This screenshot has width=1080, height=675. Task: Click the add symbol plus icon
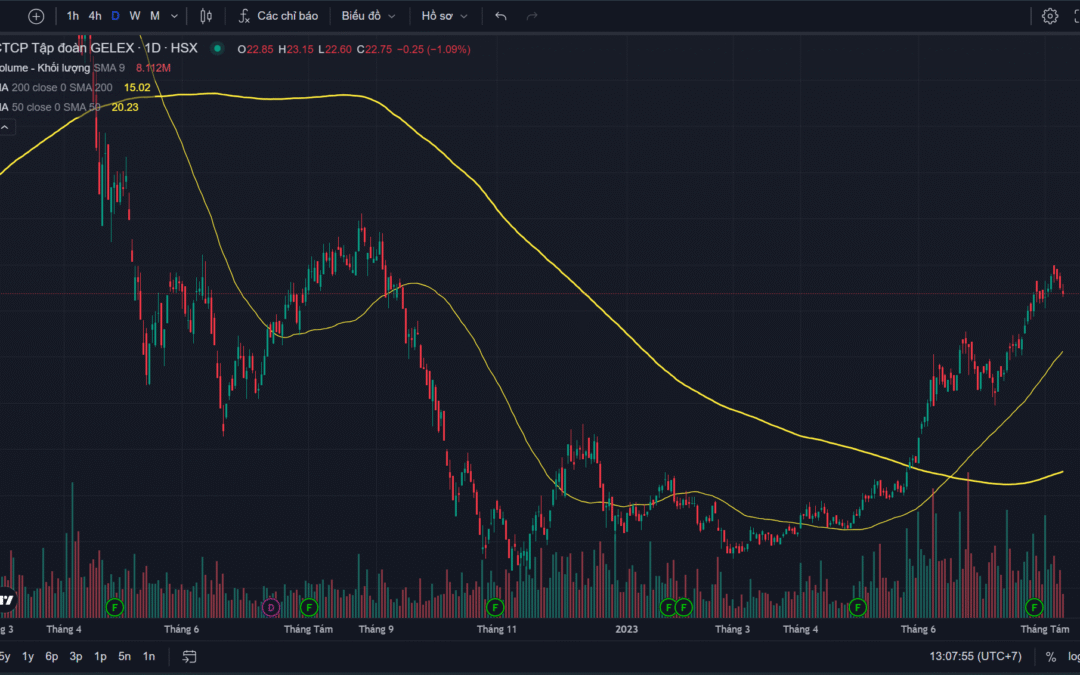pyautogui.click(x=36, y=16)
